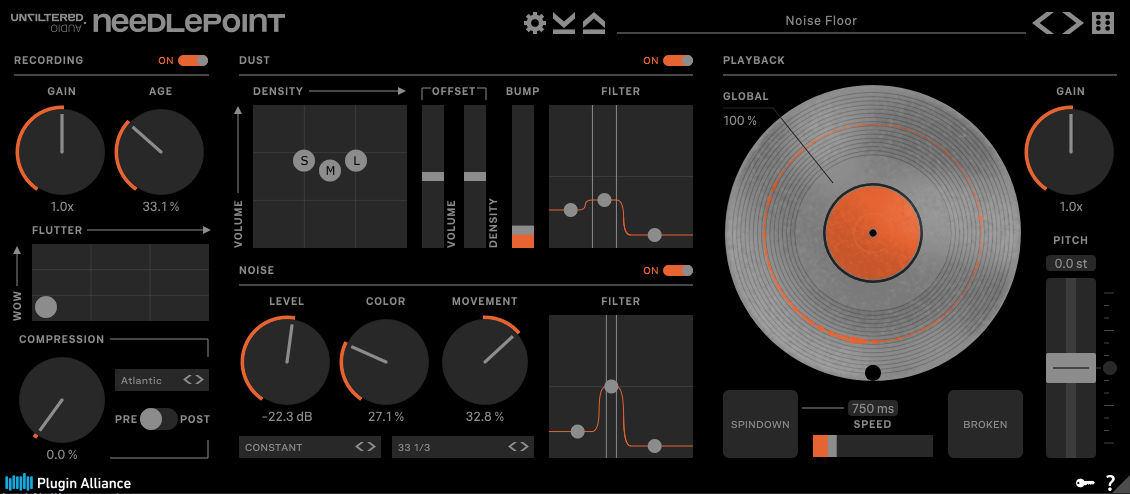Click the save preset down-arrow icon
The width and height of the screenshot is (1130, 494).
point(564,23)
